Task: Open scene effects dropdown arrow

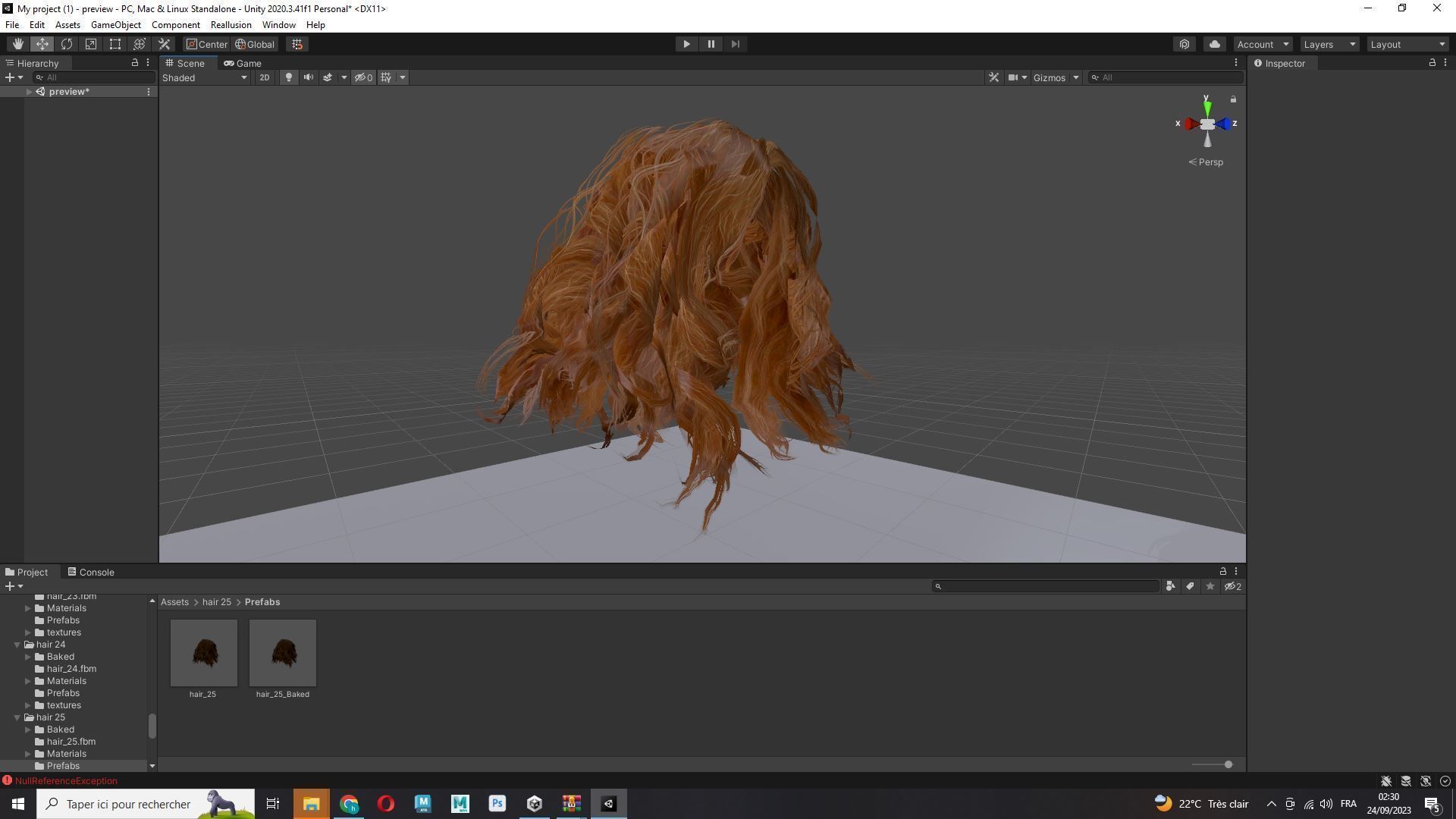Action: [x=344, y=77]
